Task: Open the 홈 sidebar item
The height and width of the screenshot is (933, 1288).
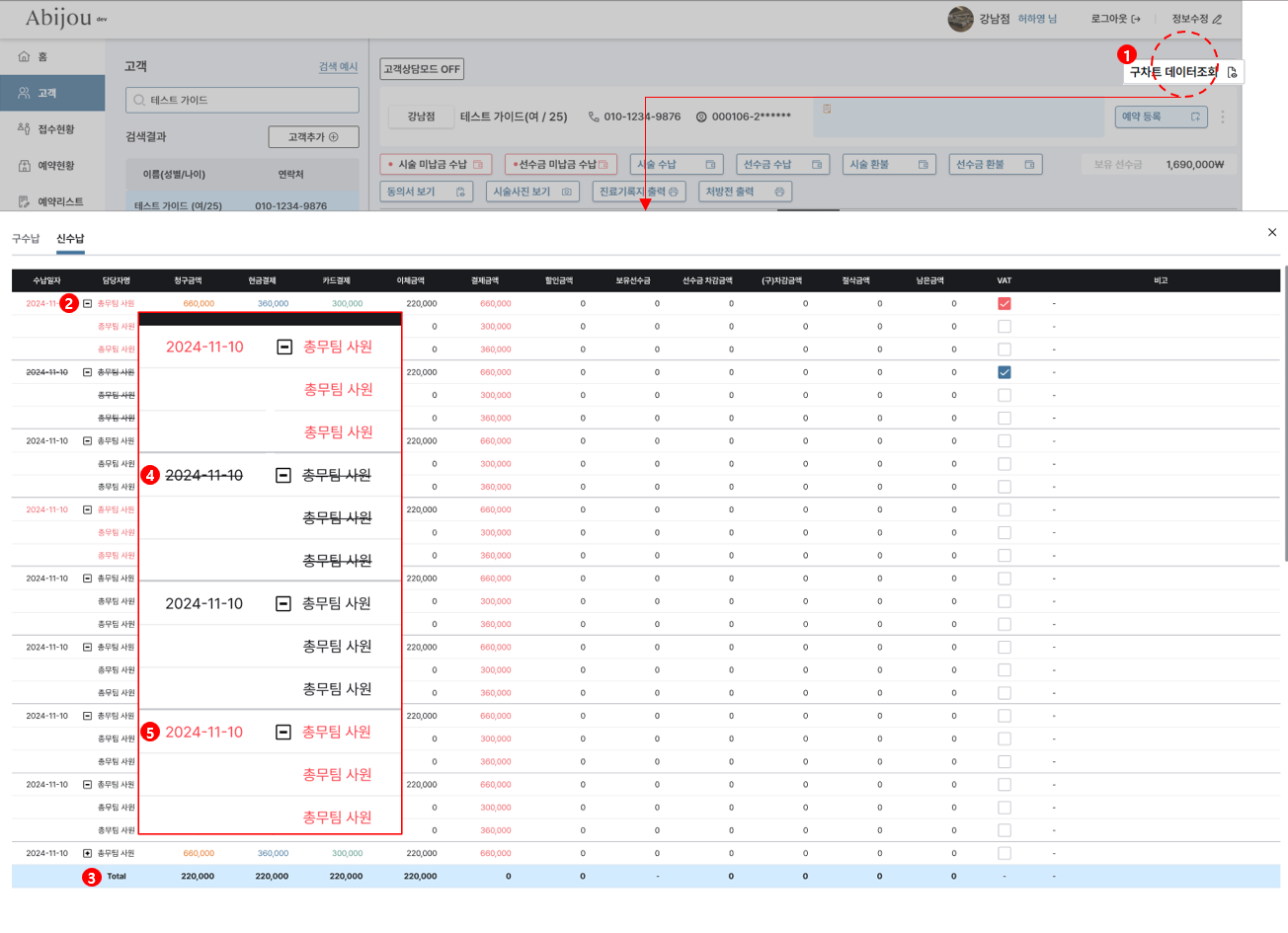Action: [41, 56]
